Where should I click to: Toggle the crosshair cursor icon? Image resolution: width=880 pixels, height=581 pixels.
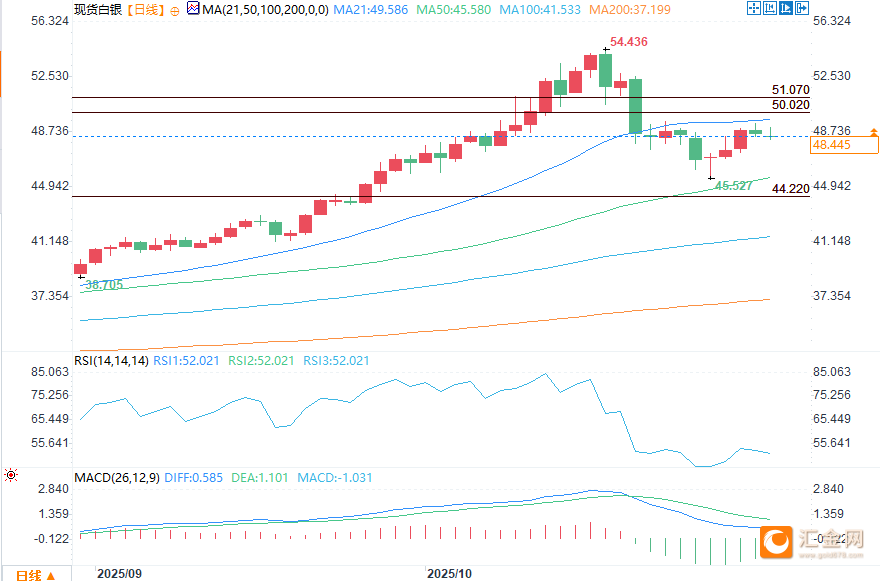click(754, 8)
